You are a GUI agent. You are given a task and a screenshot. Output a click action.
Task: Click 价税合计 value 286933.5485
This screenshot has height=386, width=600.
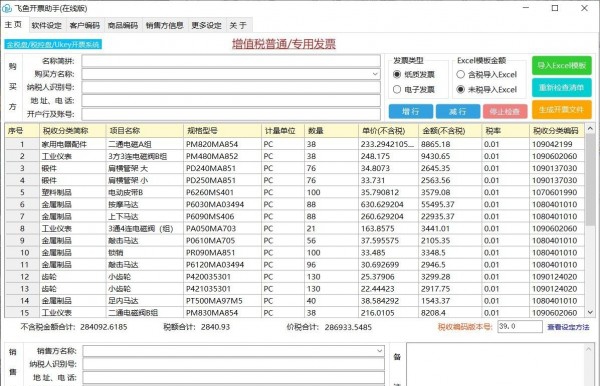point(348,327)
